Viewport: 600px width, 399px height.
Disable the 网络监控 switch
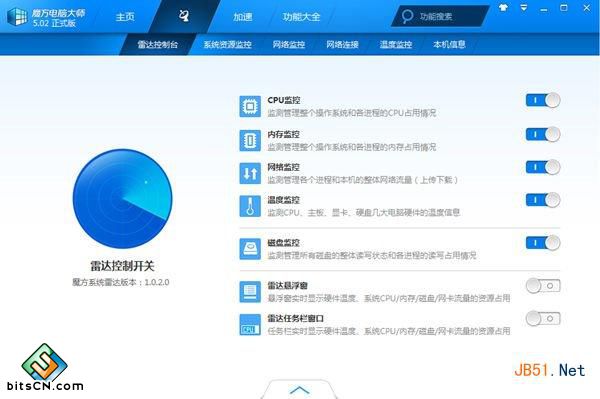point(543,167)
